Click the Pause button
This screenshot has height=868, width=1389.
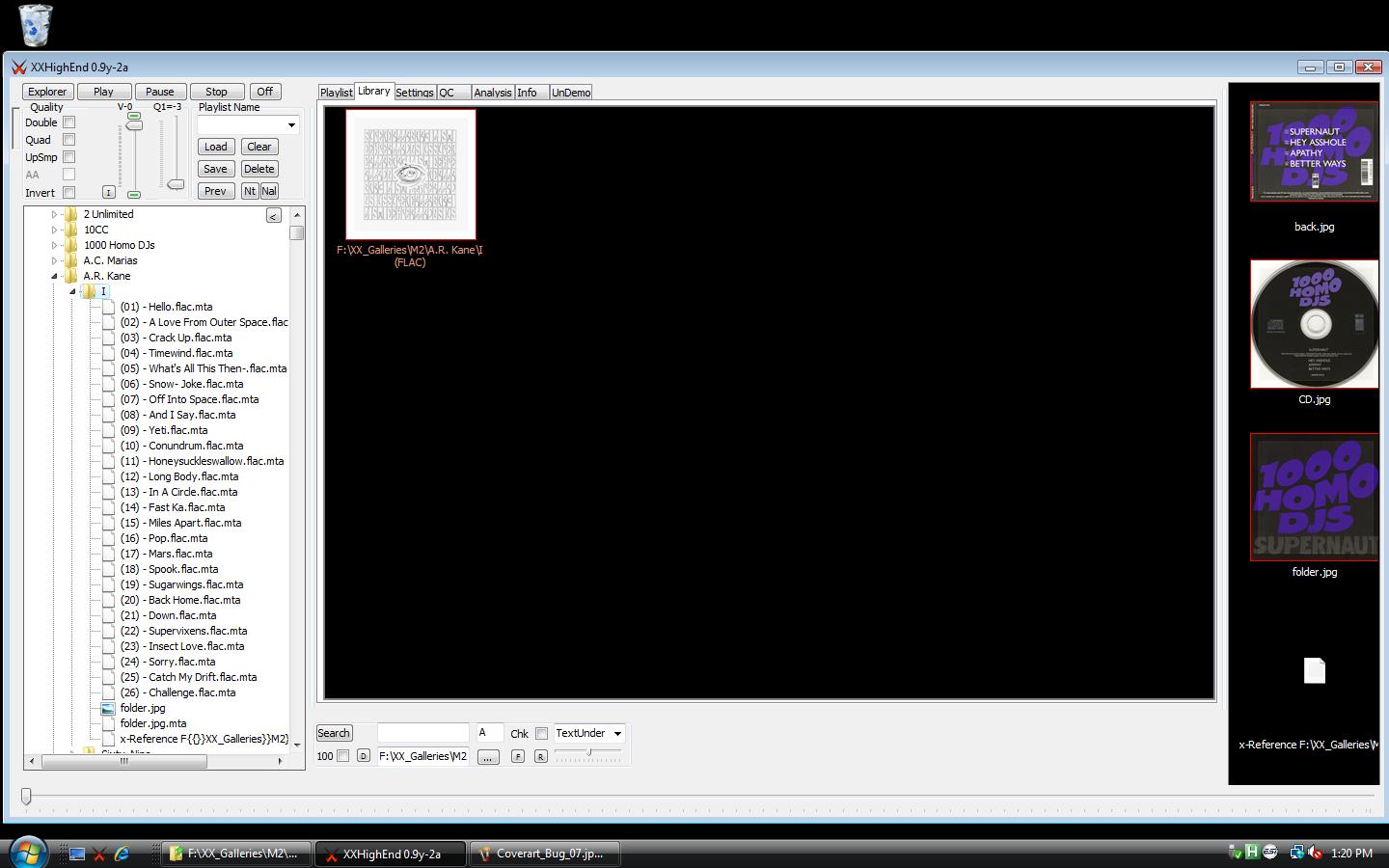click(x=160, y=92)
